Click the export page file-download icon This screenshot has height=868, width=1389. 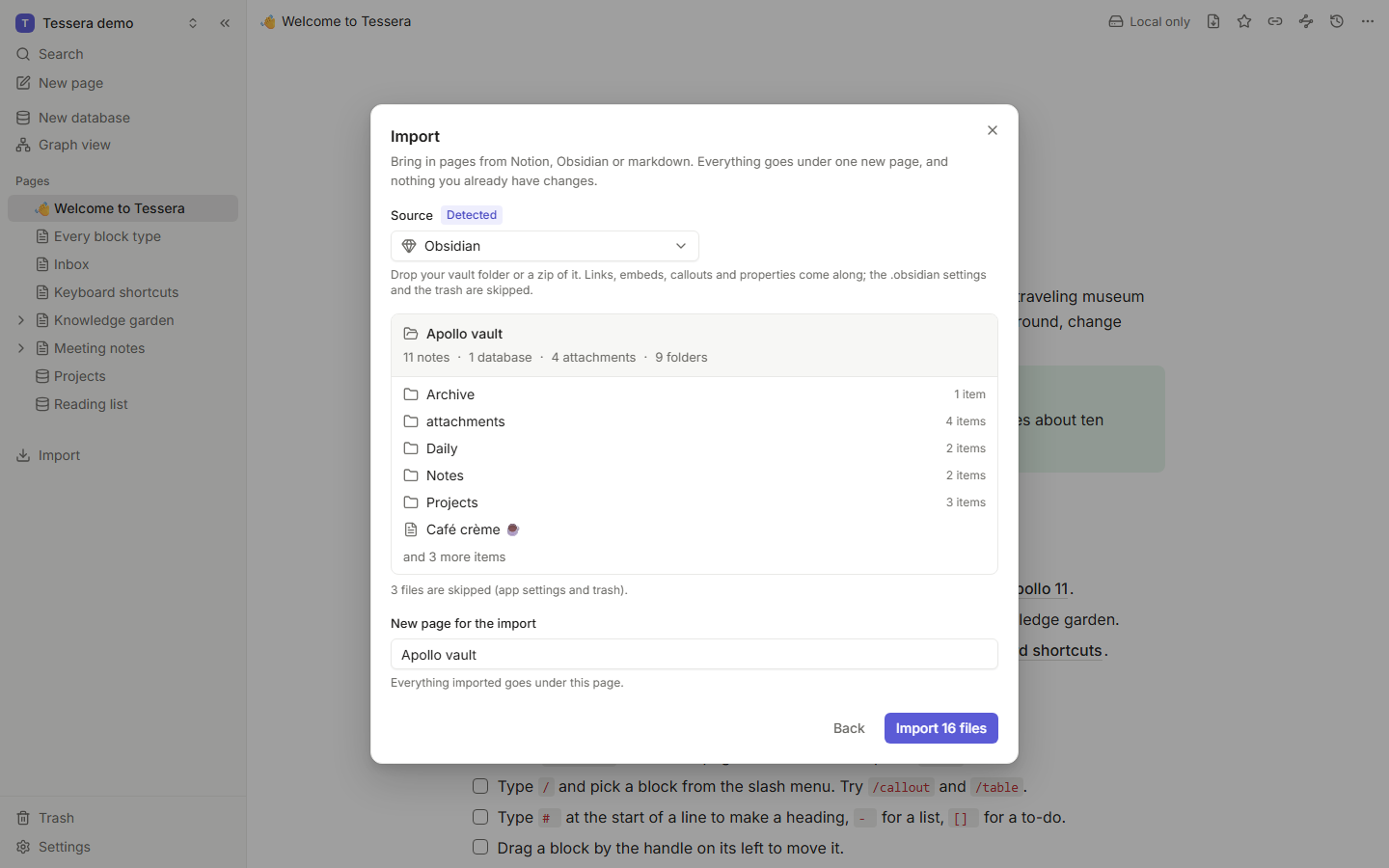pyautogui.click(x=1213, y=21)
